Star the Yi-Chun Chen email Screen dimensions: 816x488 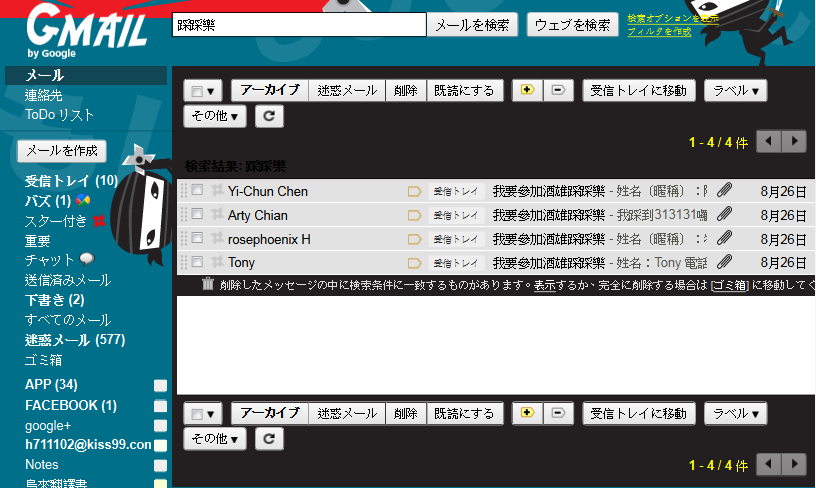216,191
